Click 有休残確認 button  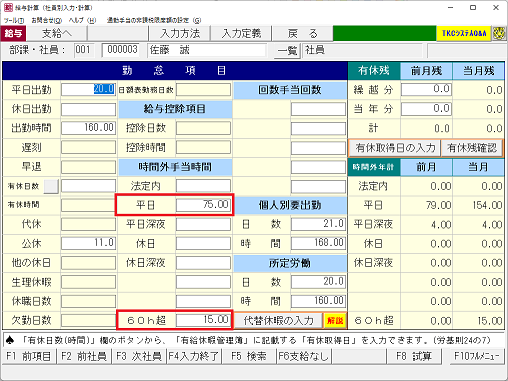coord(471,148)
